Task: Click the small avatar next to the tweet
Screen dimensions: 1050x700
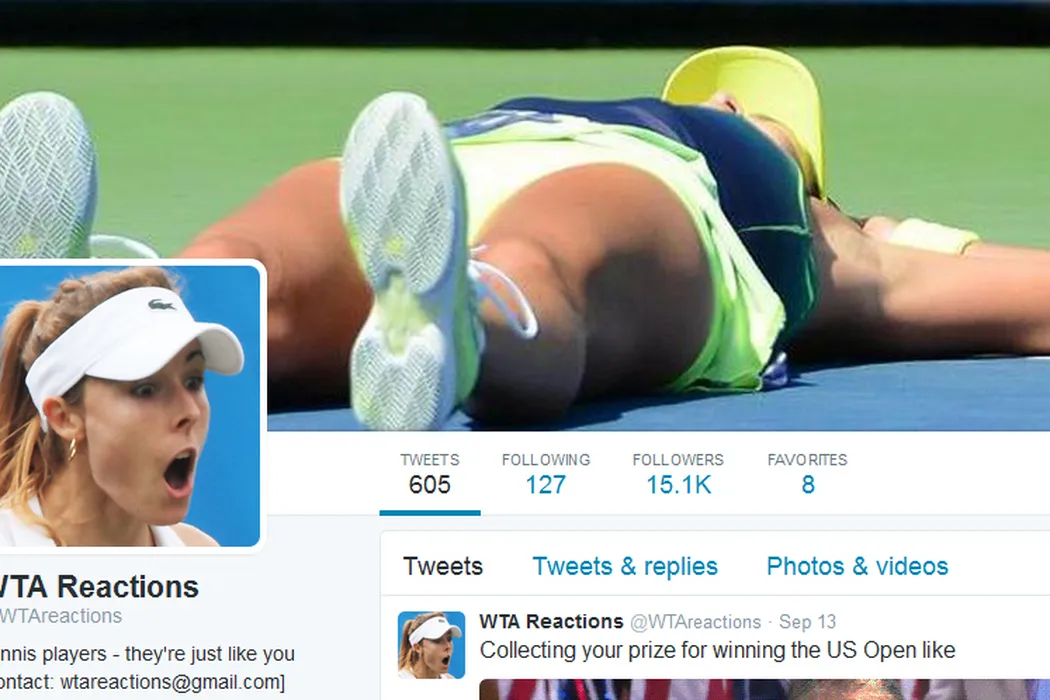Action: (x=431, y=644)
